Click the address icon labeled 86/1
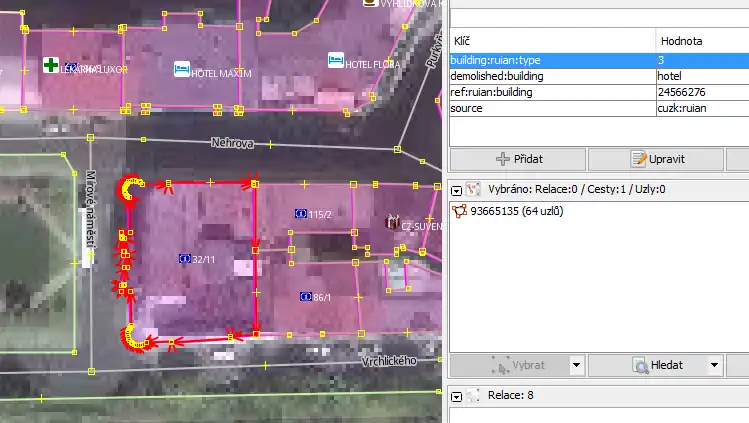The height and width of the screenshot is (423, 749). (306, 296)
